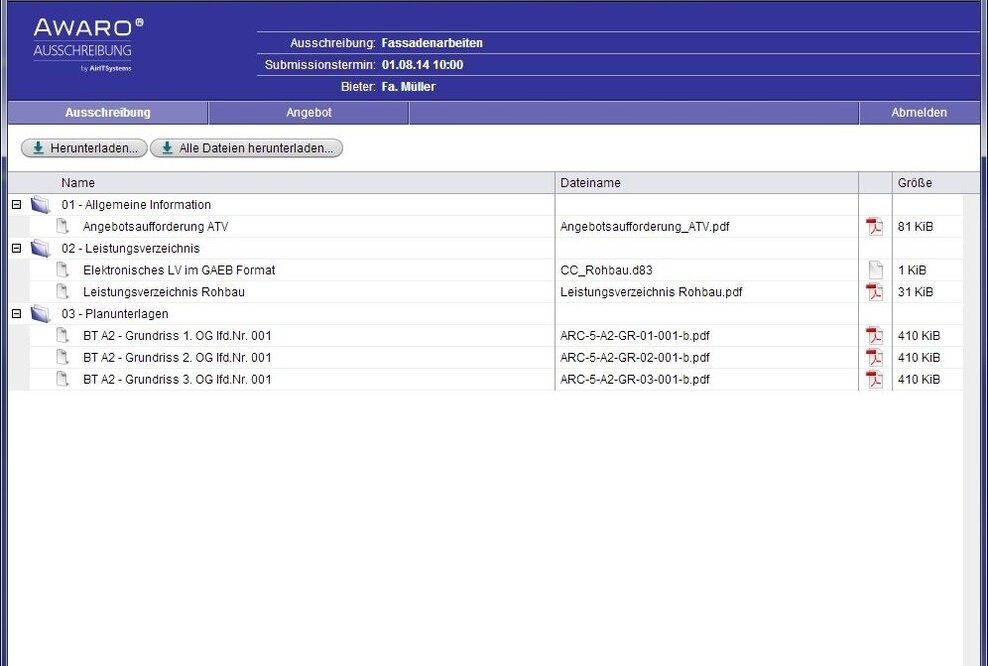Click the Größe column header
The width and height of the screenshot is (988, 666).
coord(914,183)
